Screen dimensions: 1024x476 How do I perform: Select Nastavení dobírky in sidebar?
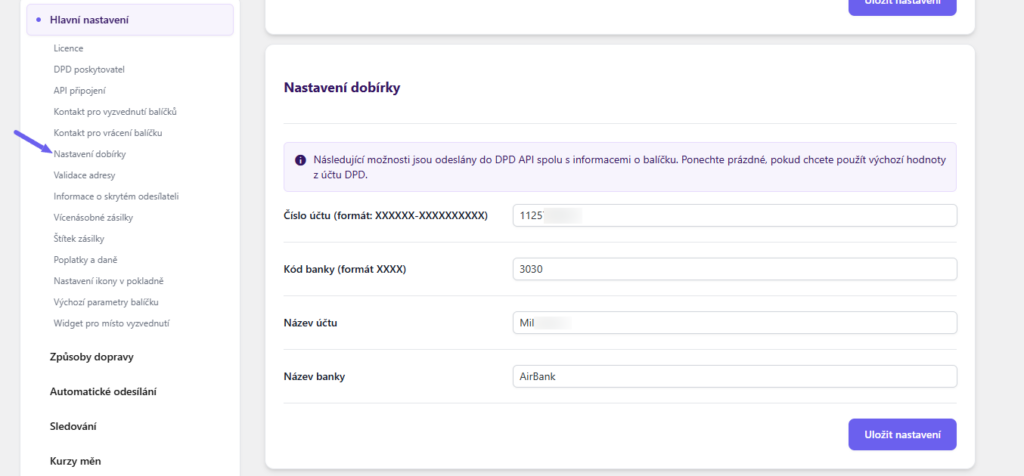tap(90, 154)
